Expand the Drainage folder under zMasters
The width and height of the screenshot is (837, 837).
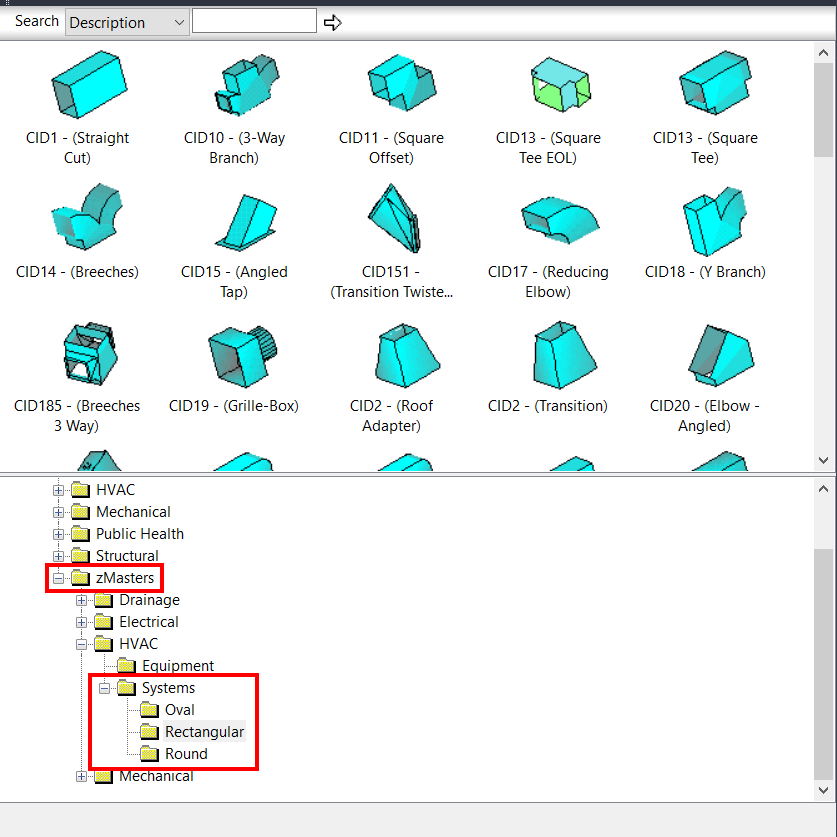80,599
